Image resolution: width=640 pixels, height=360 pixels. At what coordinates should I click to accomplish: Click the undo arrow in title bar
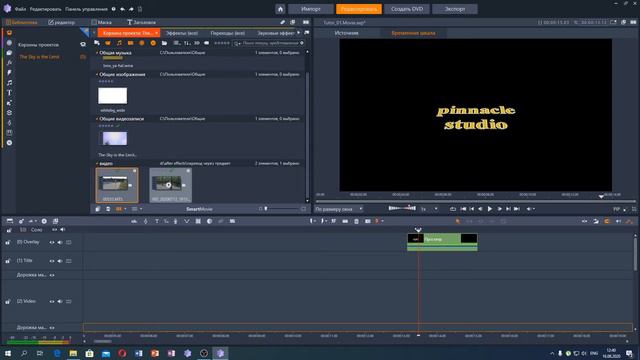click(x=122, y=9)
